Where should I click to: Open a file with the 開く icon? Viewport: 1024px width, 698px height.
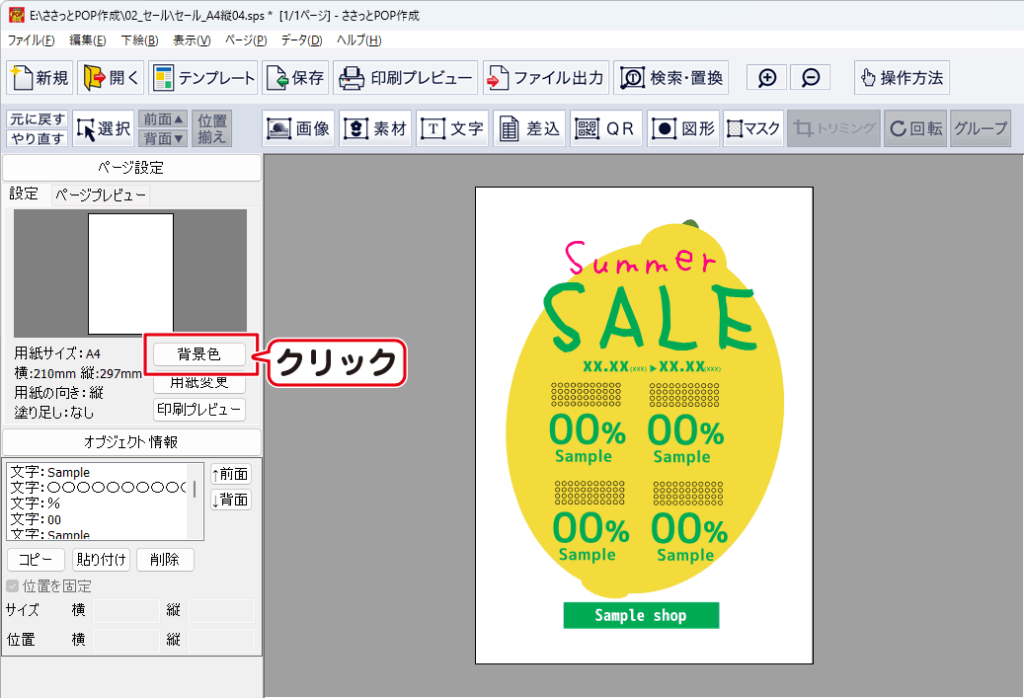(110, 78)
